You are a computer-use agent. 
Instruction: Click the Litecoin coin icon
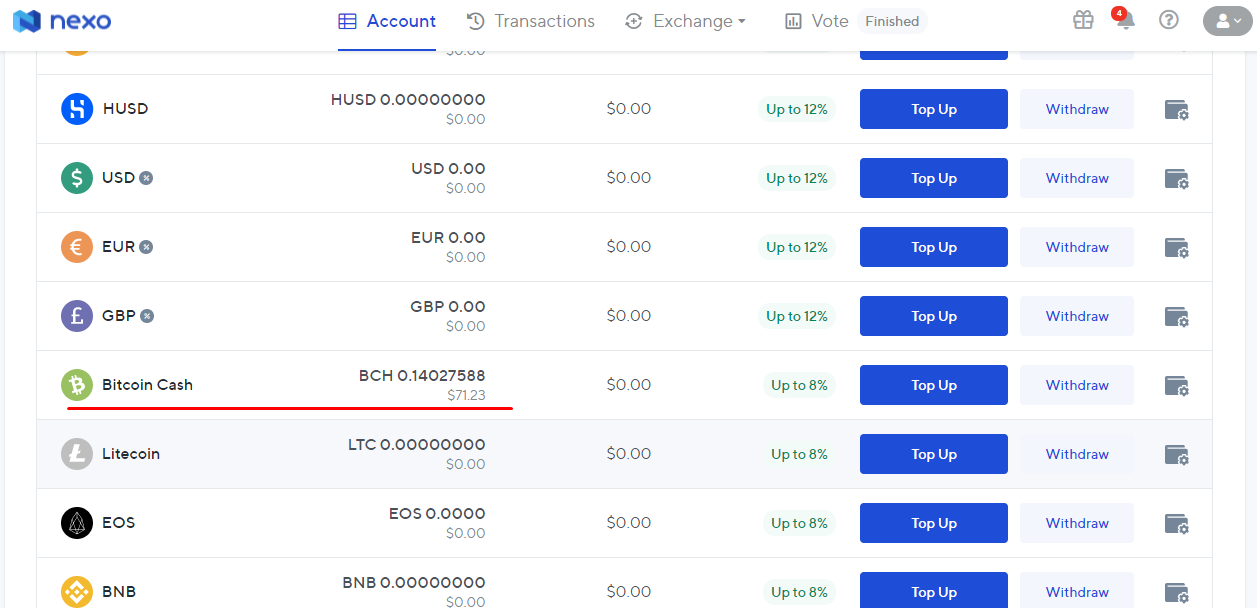pos(77,454)
